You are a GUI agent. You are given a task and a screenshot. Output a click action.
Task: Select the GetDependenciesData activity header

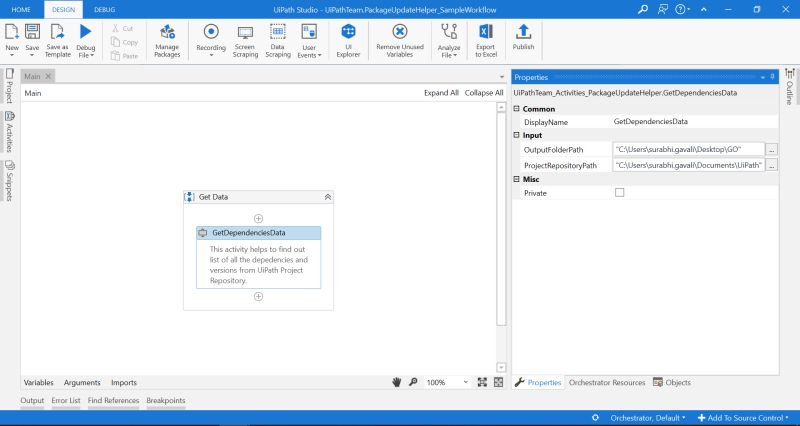[x=259, y=233]
